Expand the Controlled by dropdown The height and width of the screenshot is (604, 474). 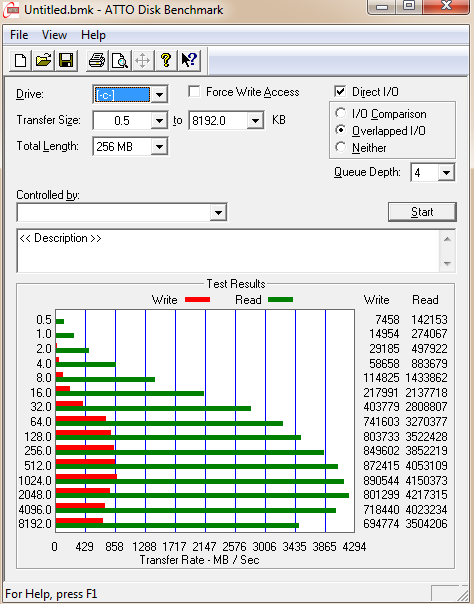point(218,212)
